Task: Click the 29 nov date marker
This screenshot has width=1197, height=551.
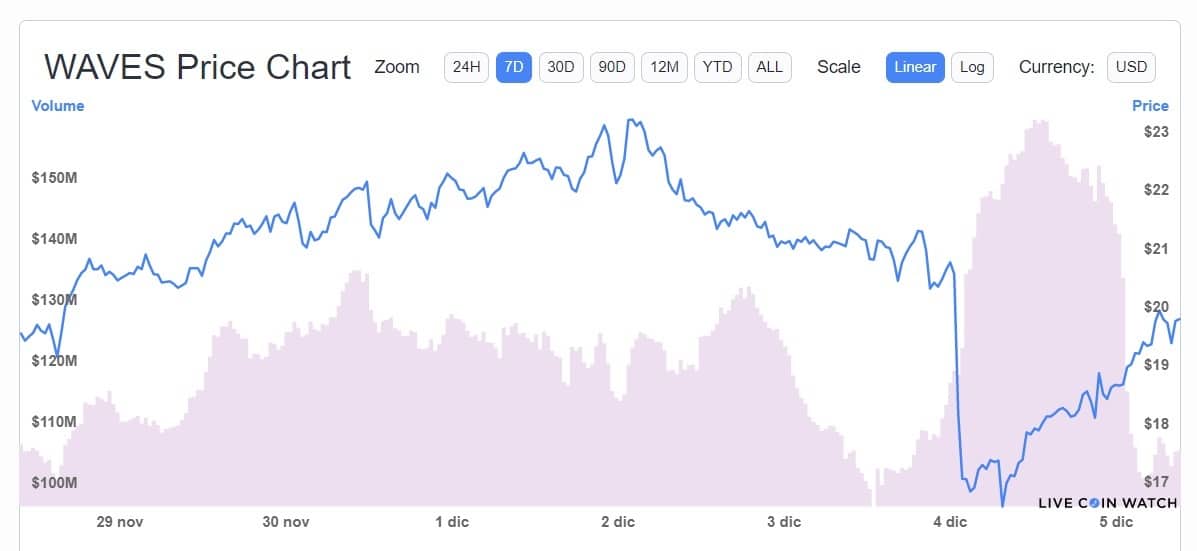Action: tap(120, 523)
